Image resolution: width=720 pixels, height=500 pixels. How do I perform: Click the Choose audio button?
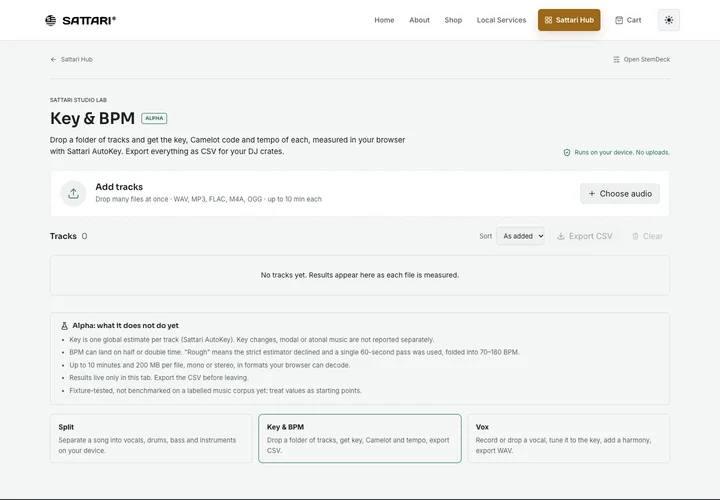(620, 194)
